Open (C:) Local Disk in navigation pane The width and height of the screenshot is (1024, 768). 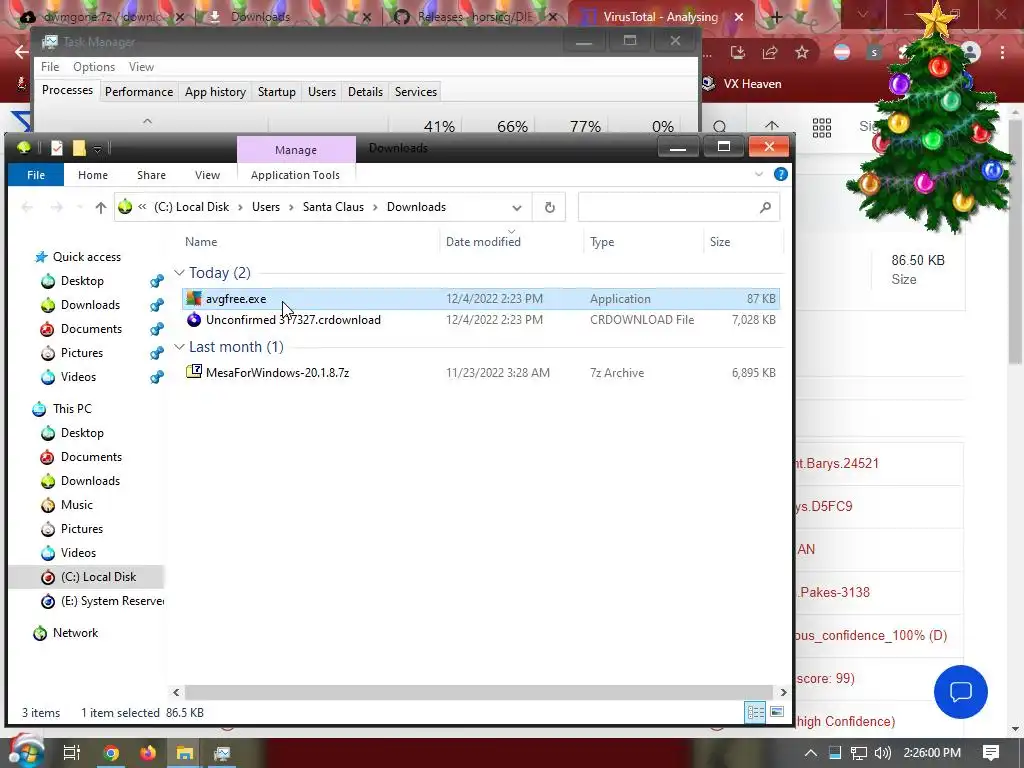98,577
